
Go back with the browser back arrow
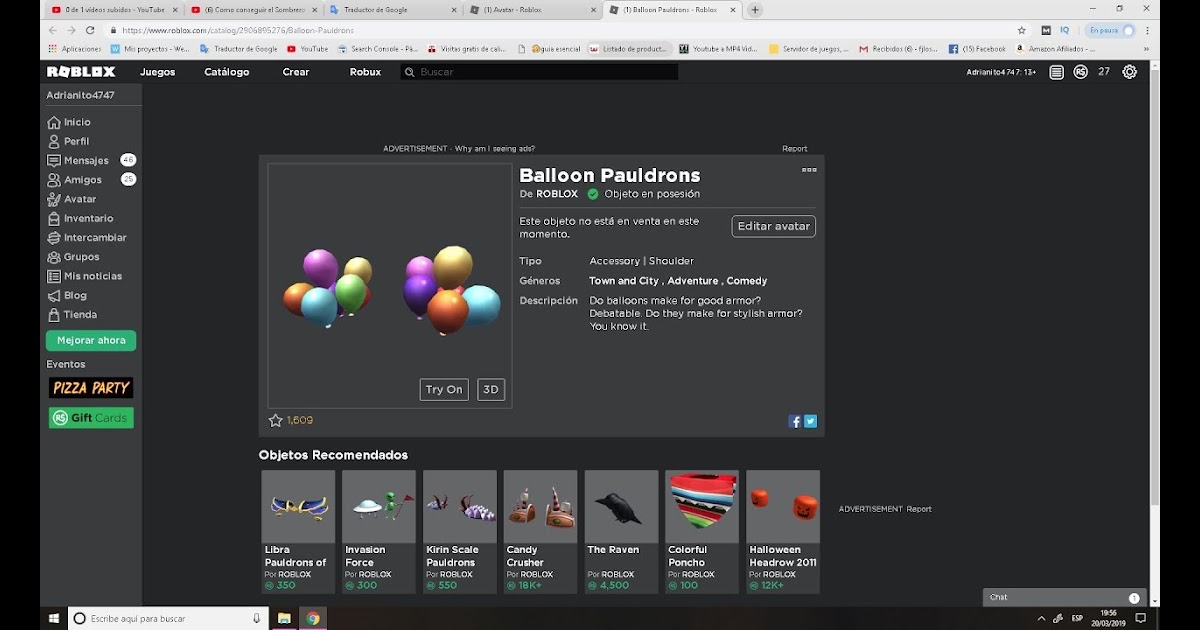point(53,30)
